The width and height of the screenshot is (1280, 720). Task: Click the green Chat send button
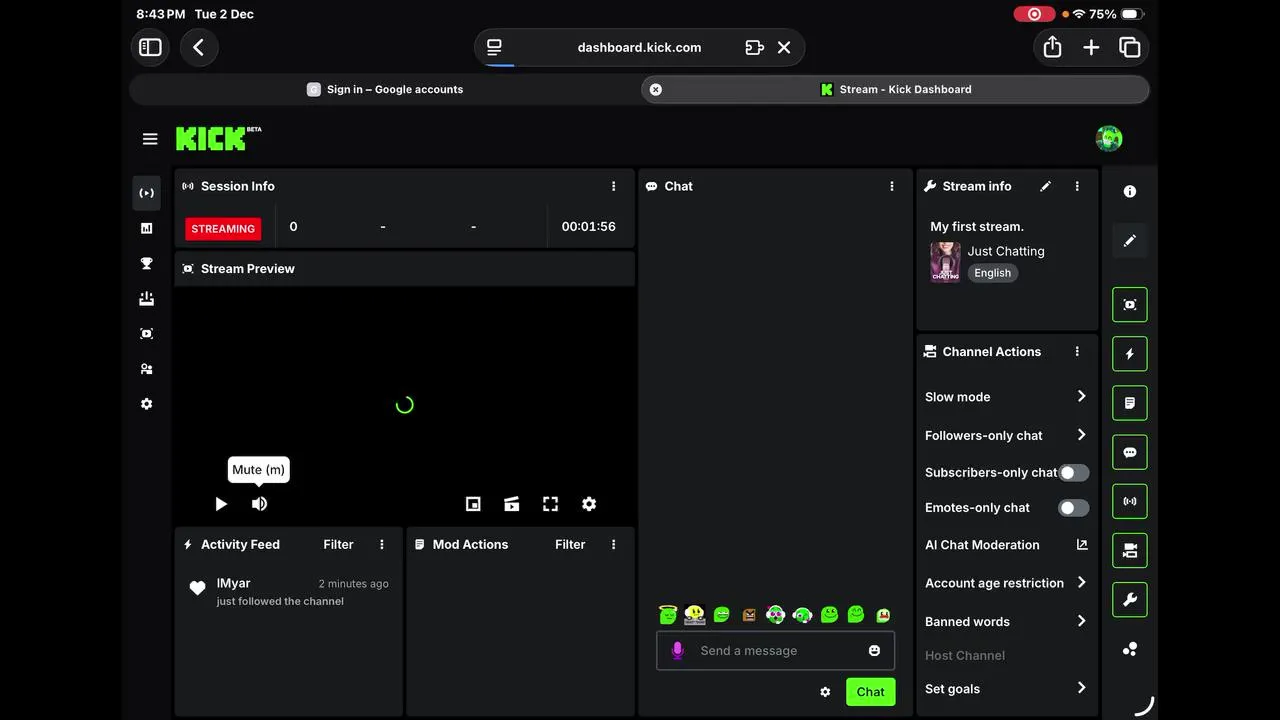(870, 692)
